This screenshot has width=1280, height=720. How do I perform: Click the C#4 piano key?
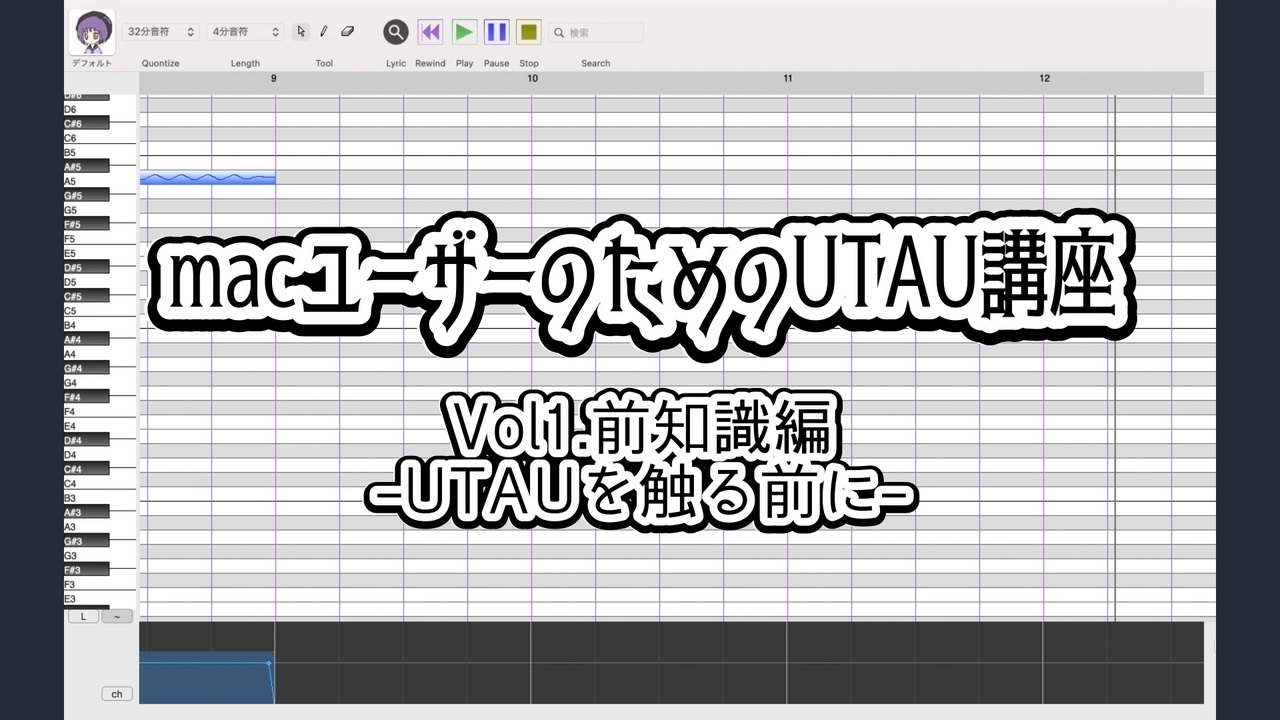[87, 470]
